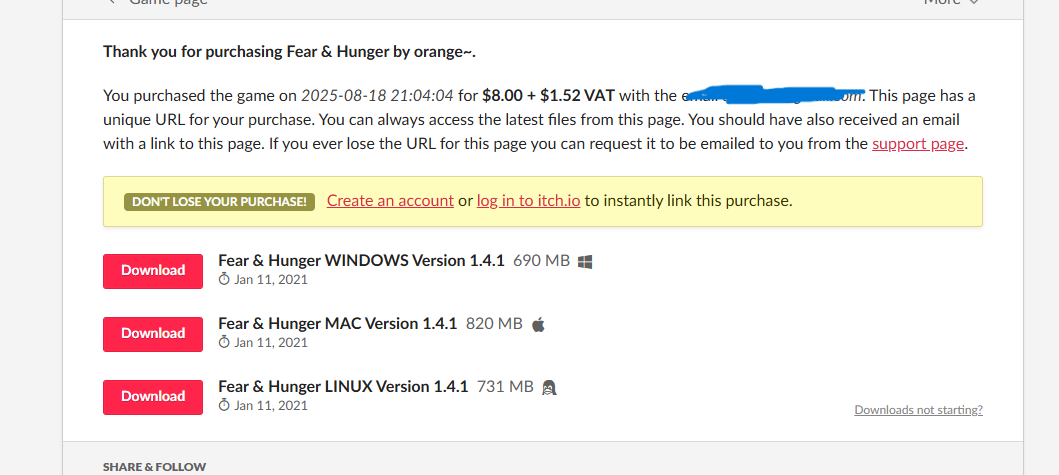
Task: Click the clock icon under the WINDOWS version
Action: 224,279
